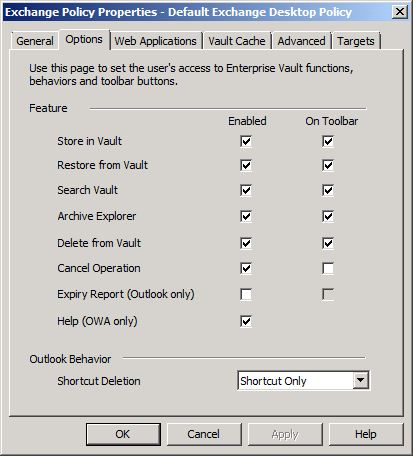This screenshot has height=456, width=413.
Task: Open the Web Applications tab
Action: (156, 41)
